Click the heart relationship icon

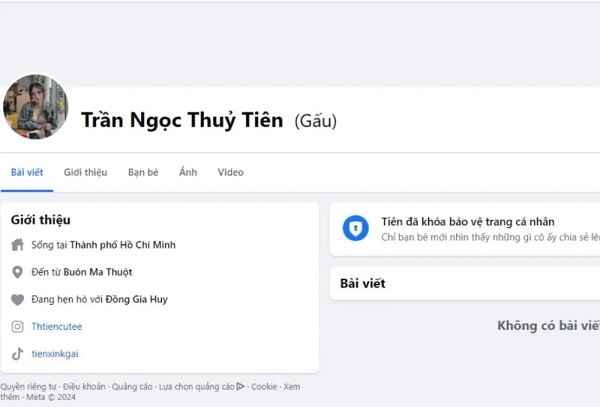click(17, 299)
